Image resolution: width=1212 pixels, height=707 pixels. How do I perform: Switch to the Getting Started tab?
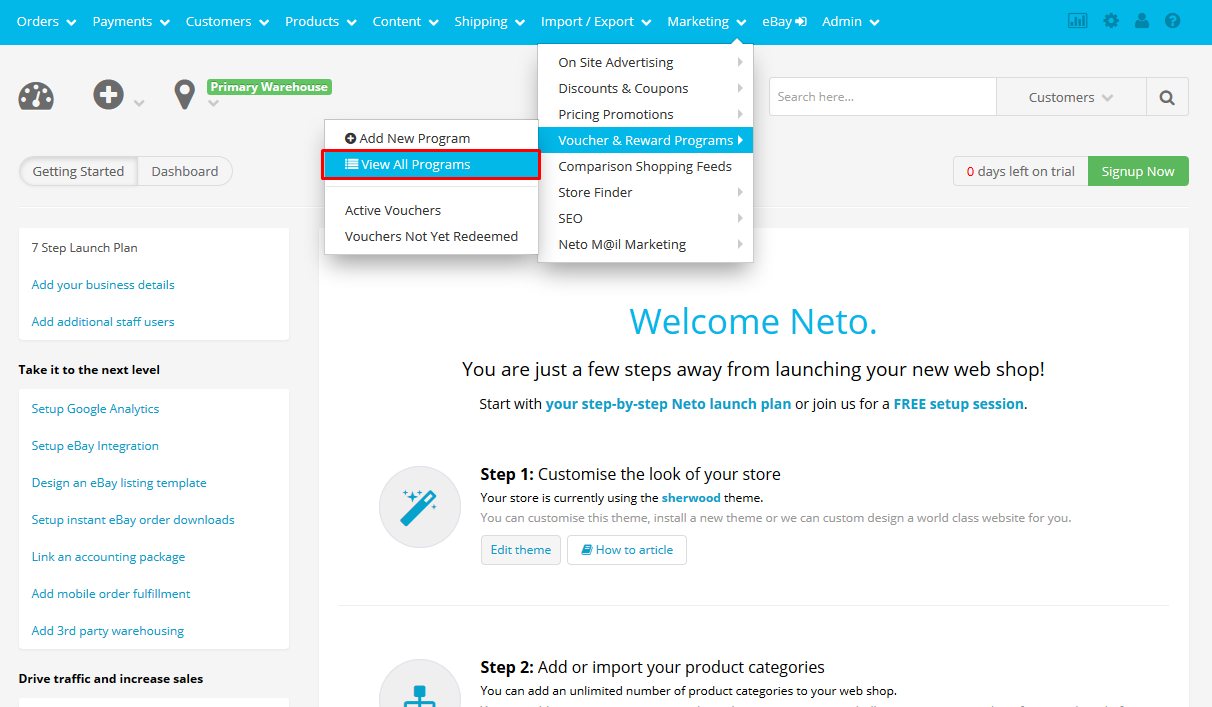[79, 171]
